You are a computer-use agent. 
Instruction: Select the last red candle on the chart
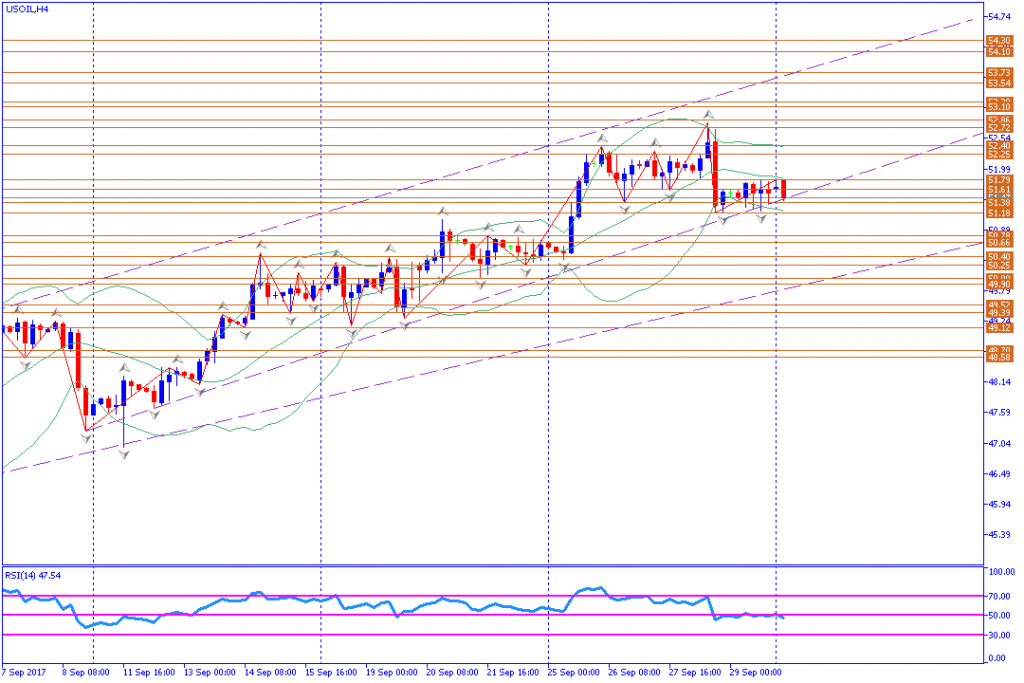[x=784, y=189]
